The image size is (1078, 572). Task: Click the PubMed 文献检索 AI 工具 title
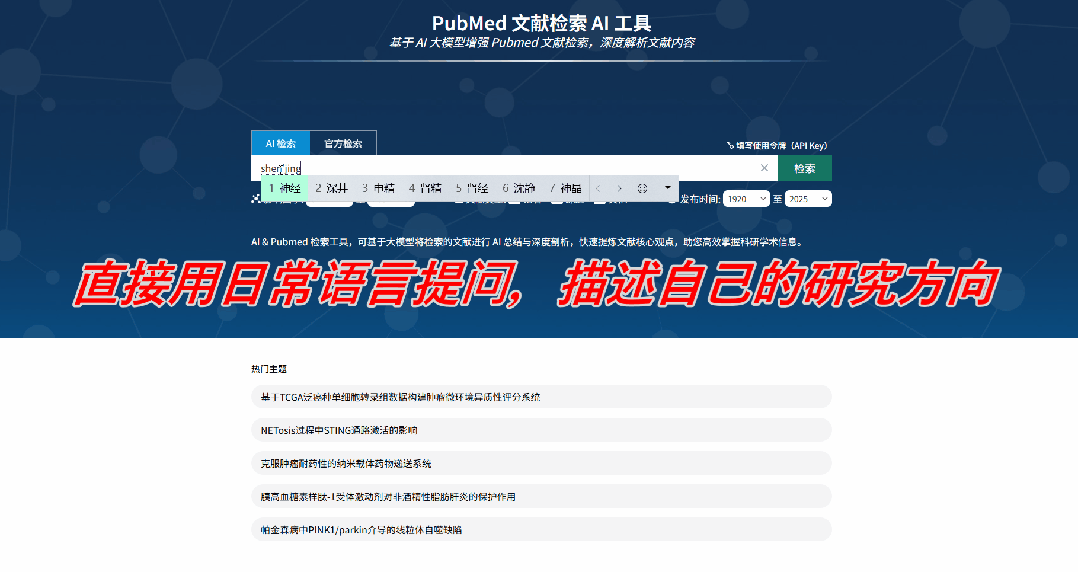click(541, 23)
